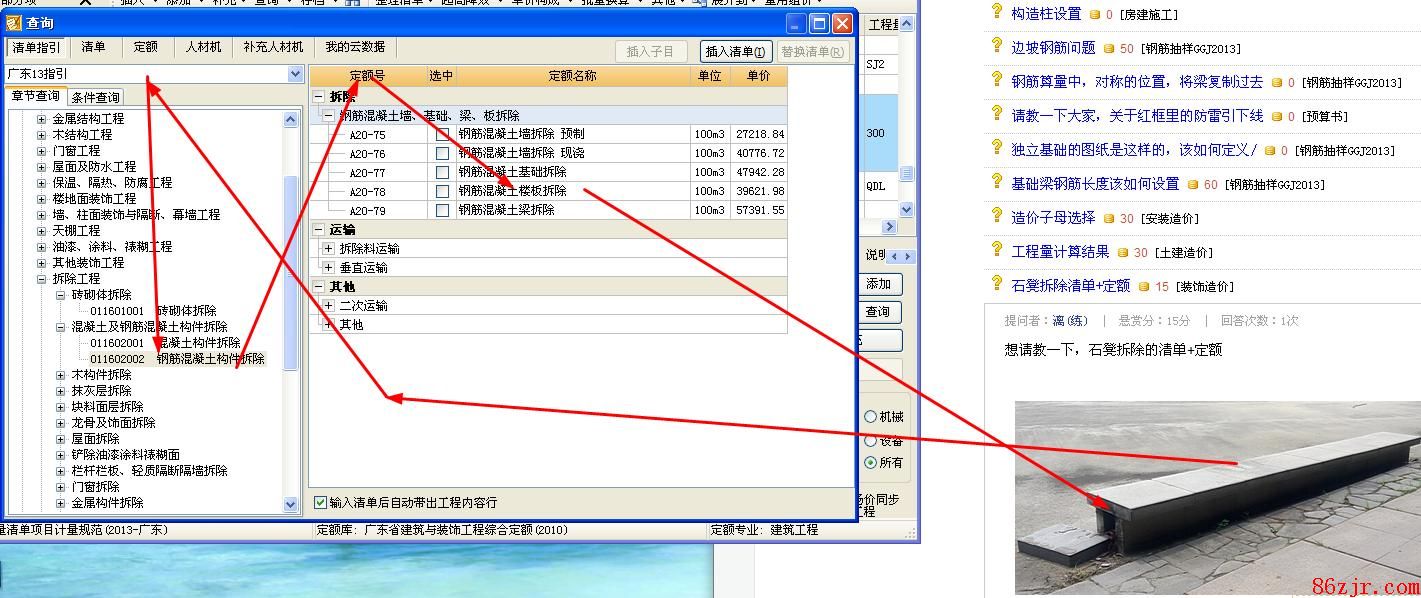Toggle 输入清单后自动带出工程内容行 checkbox
This screenshot has height=598, width=1421.
coord(320,502)
